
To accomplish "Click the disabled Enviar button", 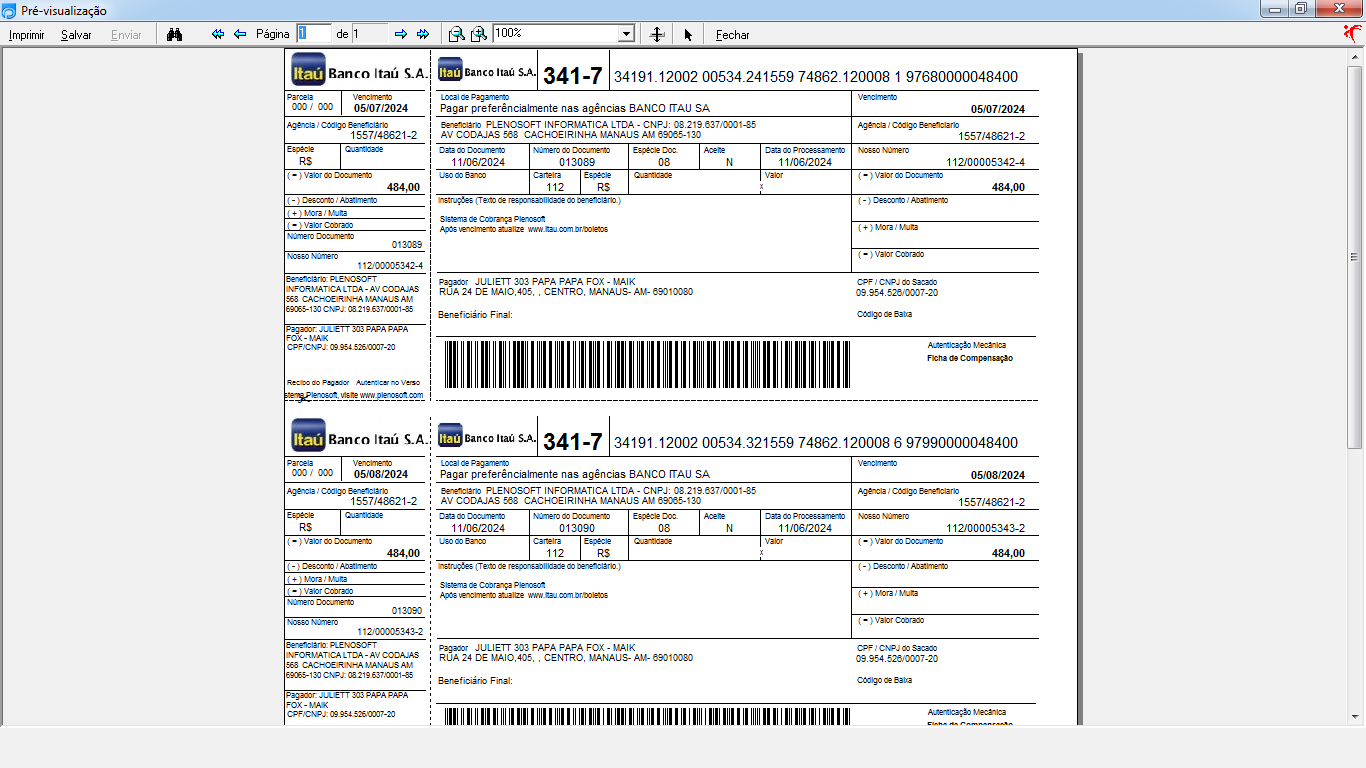I will click(x=126, y=35).
